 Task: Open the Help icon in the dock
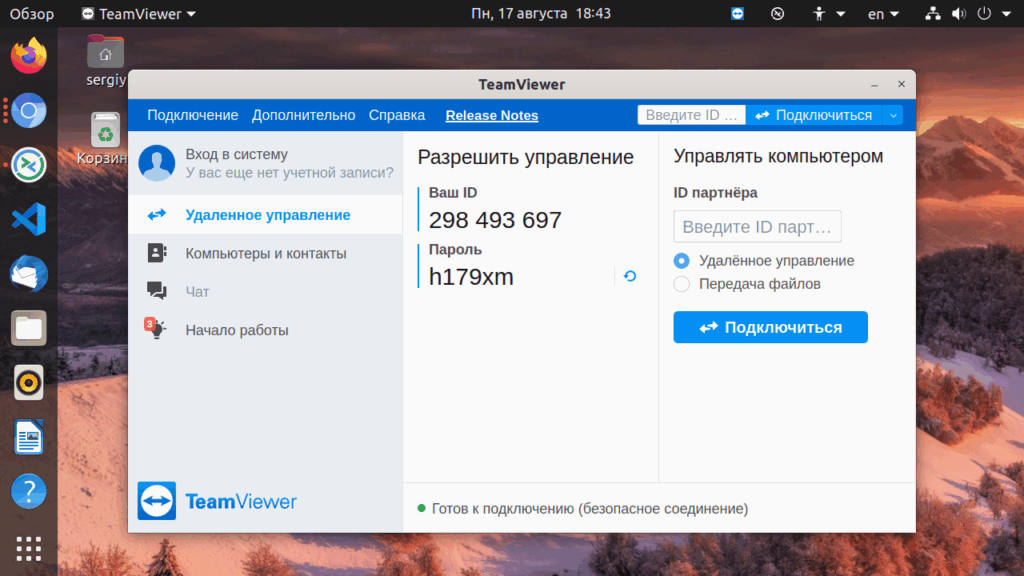29,491
